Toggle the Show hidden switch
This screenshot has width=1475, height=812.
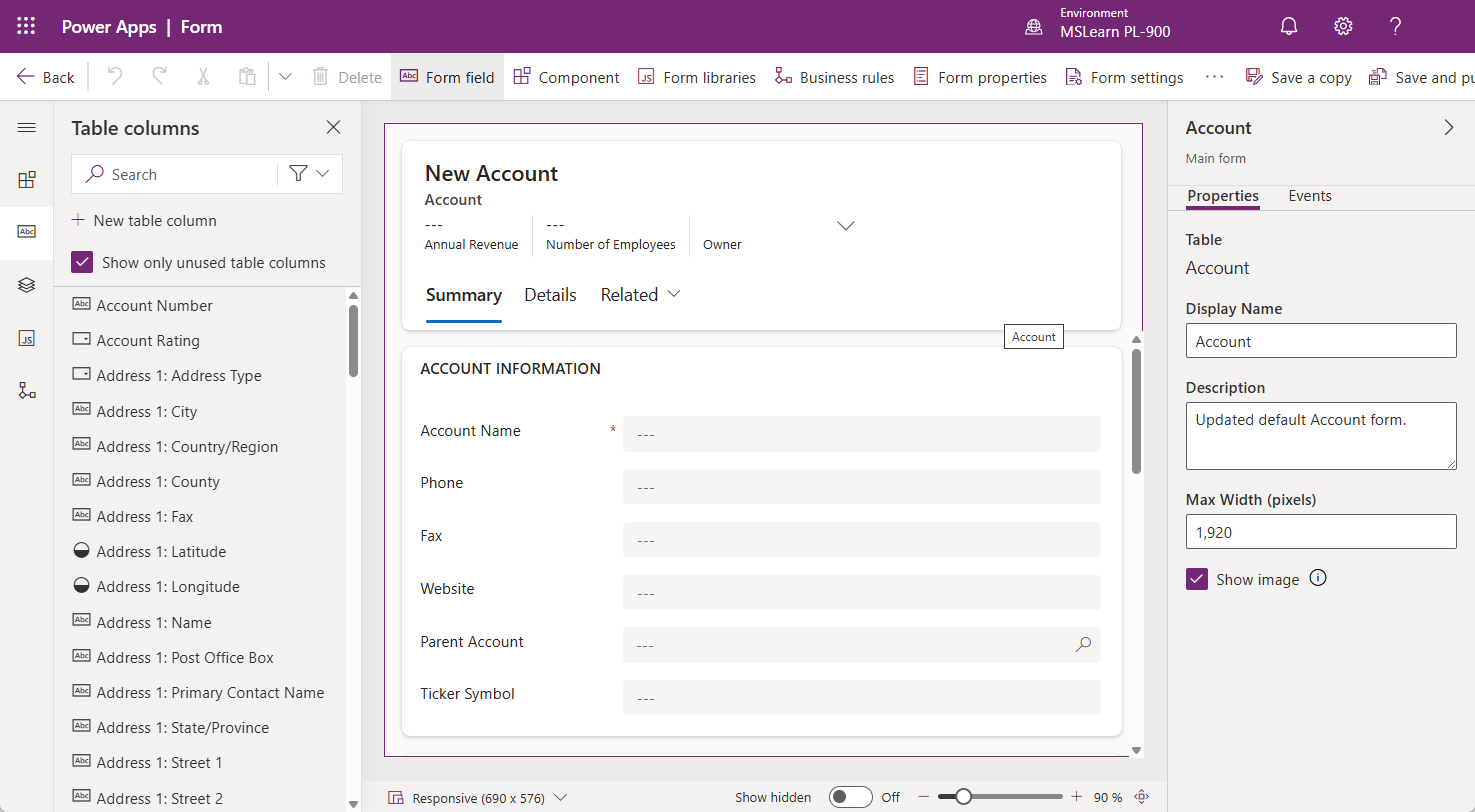click(x=851, y=797)
